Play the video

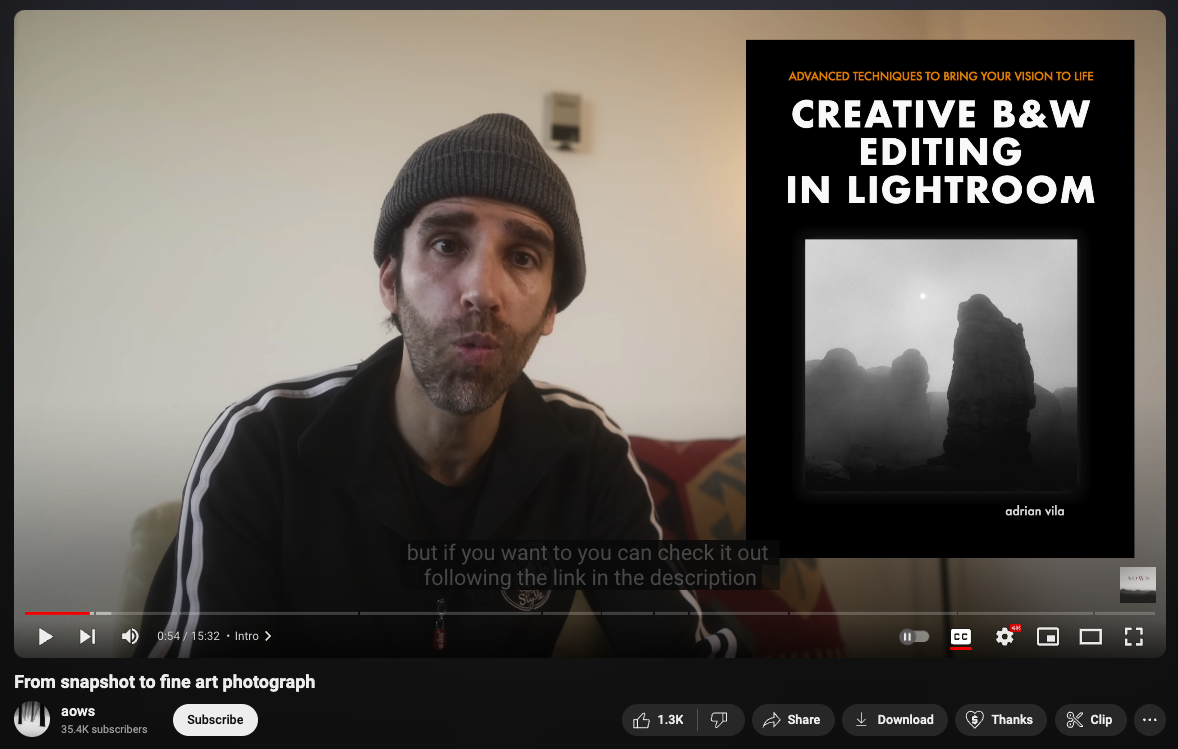[45, 636]
